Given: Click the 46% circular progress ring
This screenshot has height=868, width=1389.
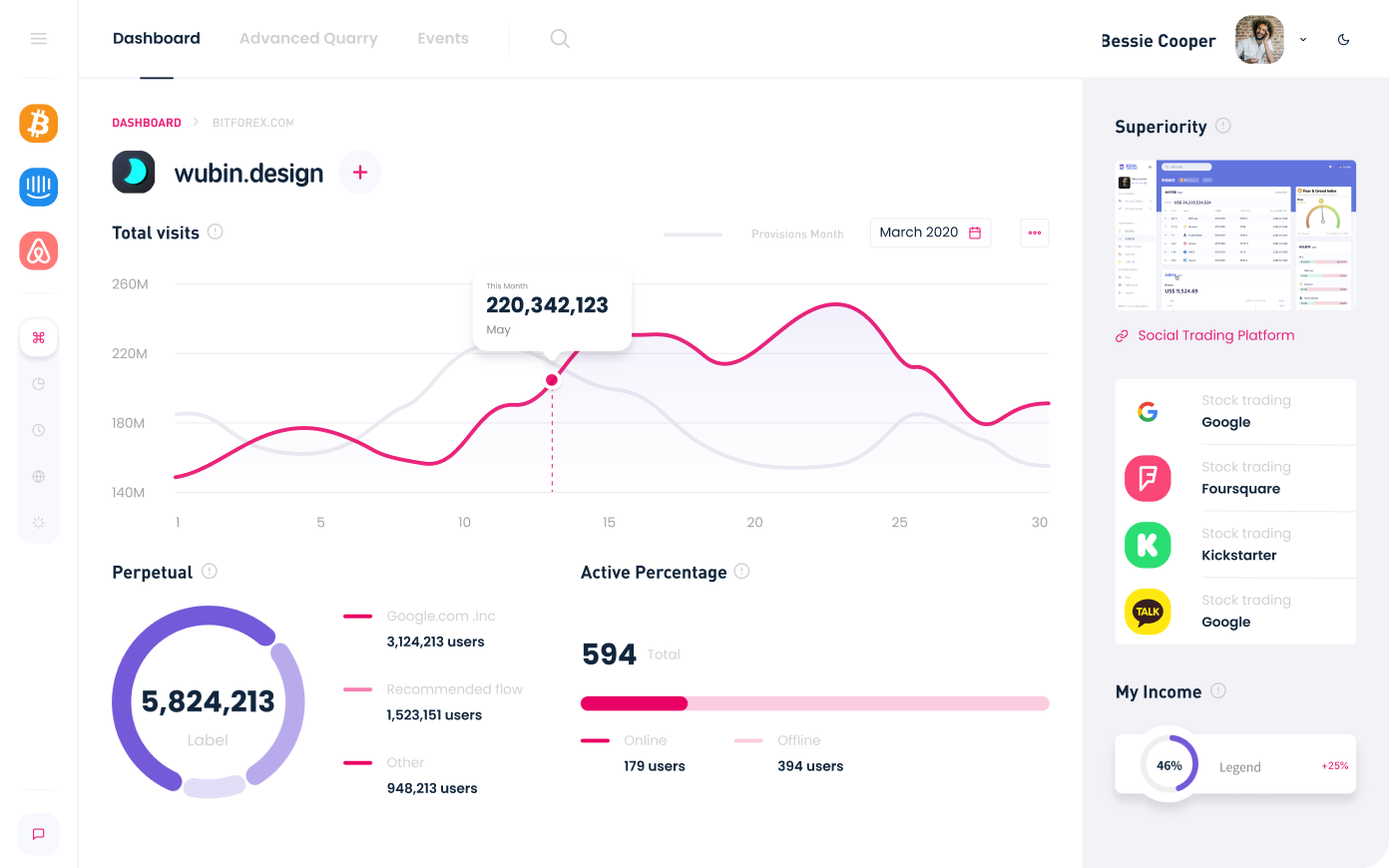Looking at the screenshot, I should click(x=1169, y=765).
